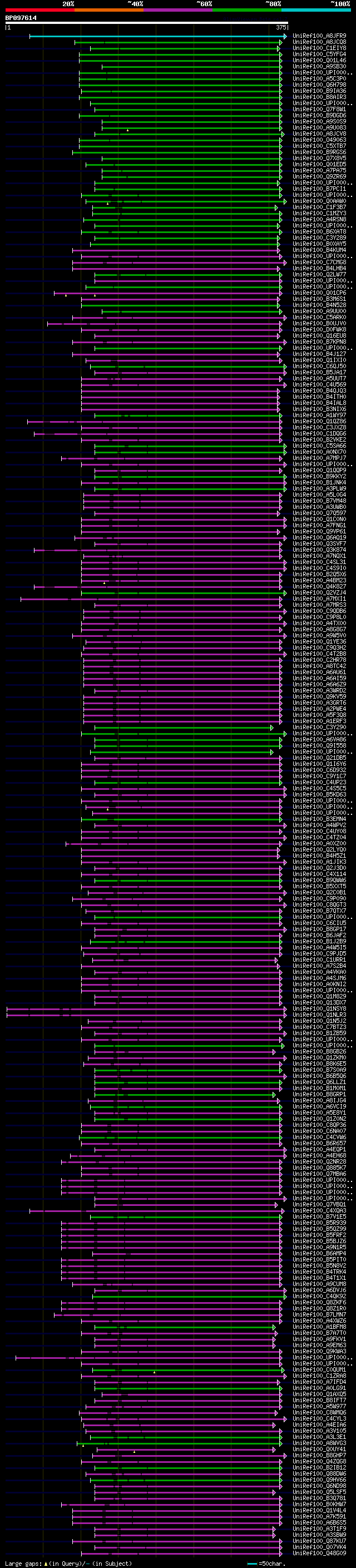
Task: Click label UniRef100_B4QJQ3
Action: [319, 390]
